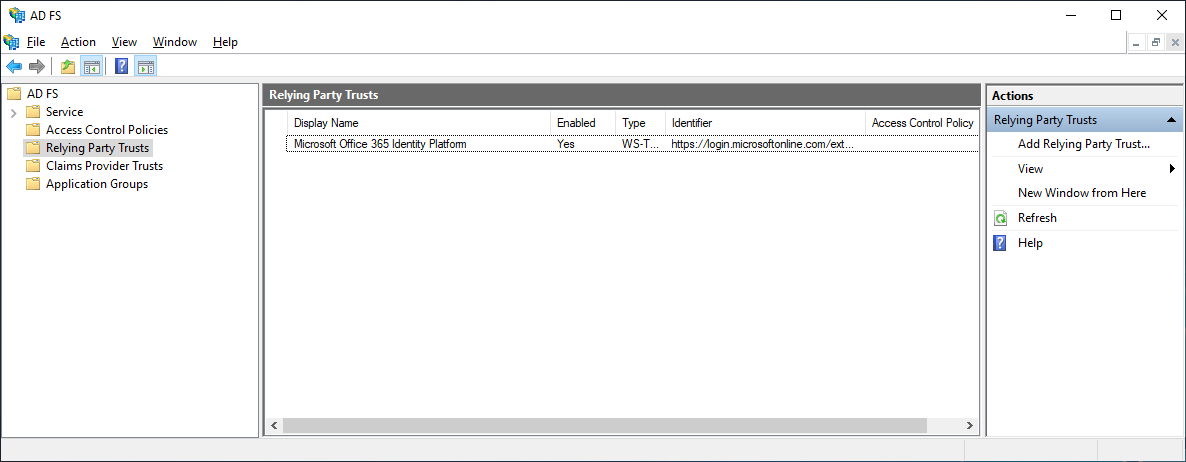Click Add Relying Party Trust action
Viewport: 1186px width, 462px height.
click(x=1084, y=144)
